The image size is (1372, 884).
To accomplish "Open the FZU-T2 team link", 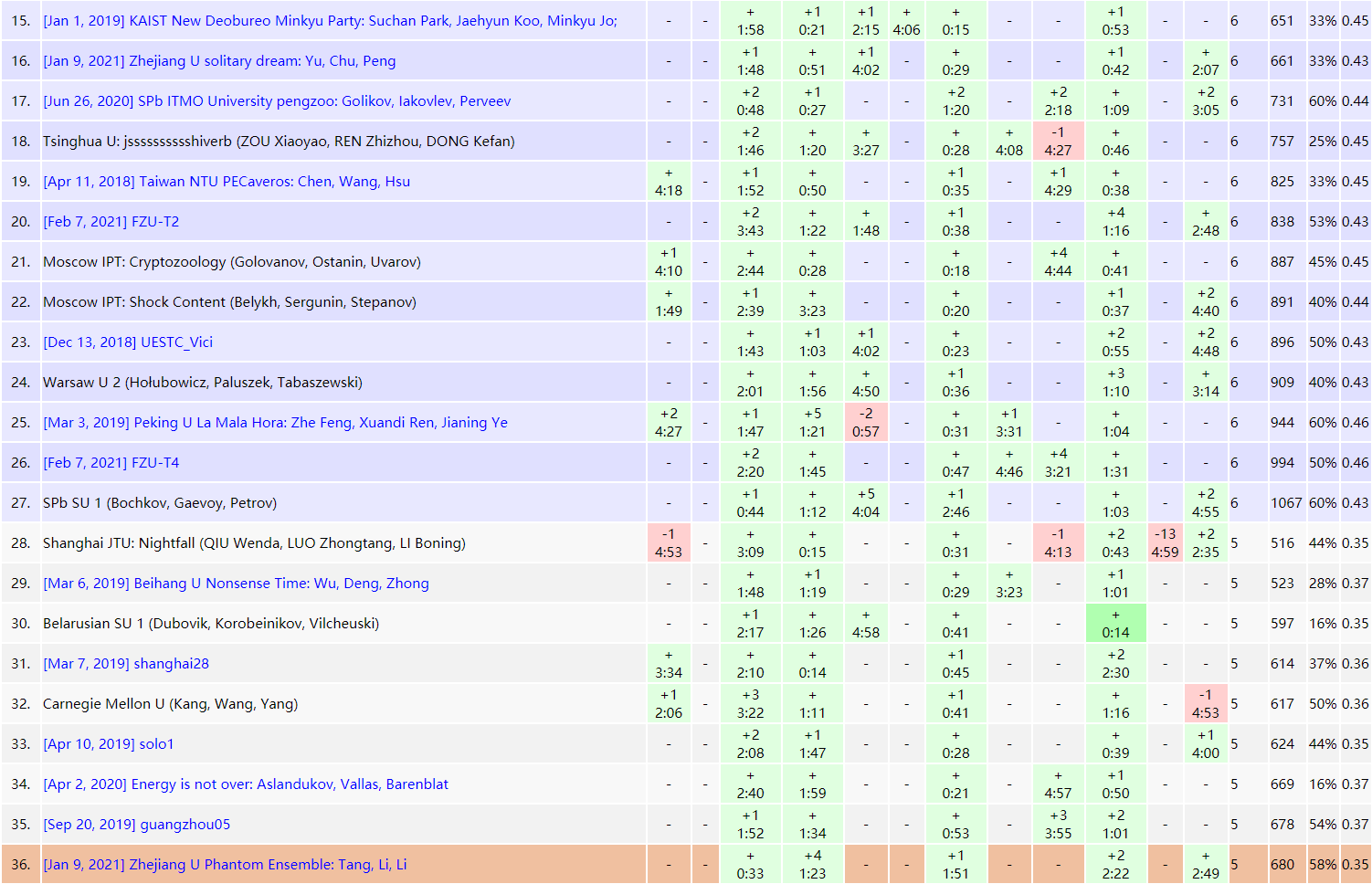I will click(111, 222).
